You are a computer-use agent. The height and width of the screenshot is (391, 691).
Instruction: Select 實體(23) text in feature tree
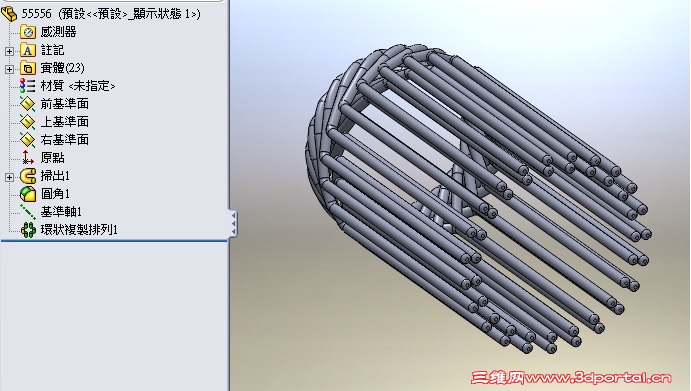(x=63, y=68)
